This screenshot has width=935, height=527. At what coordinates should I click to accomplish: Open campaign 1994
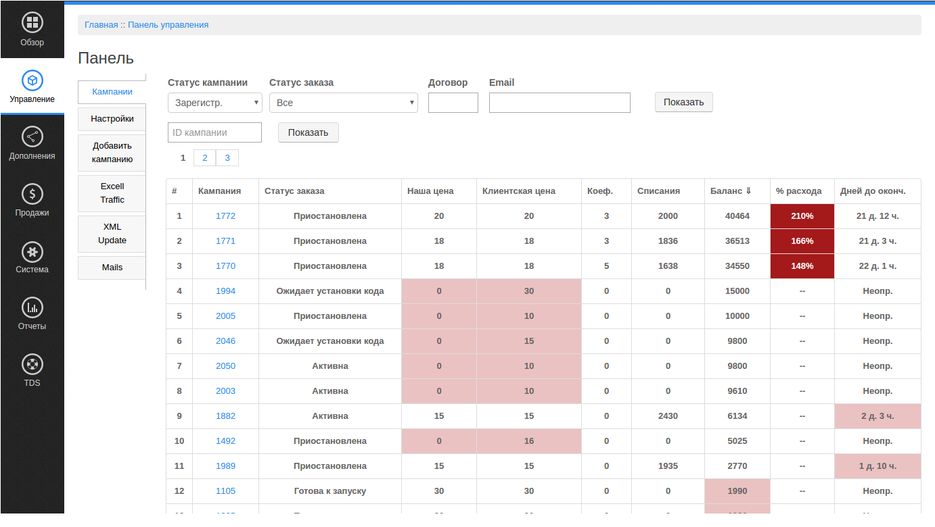click(x=225, y=291)
